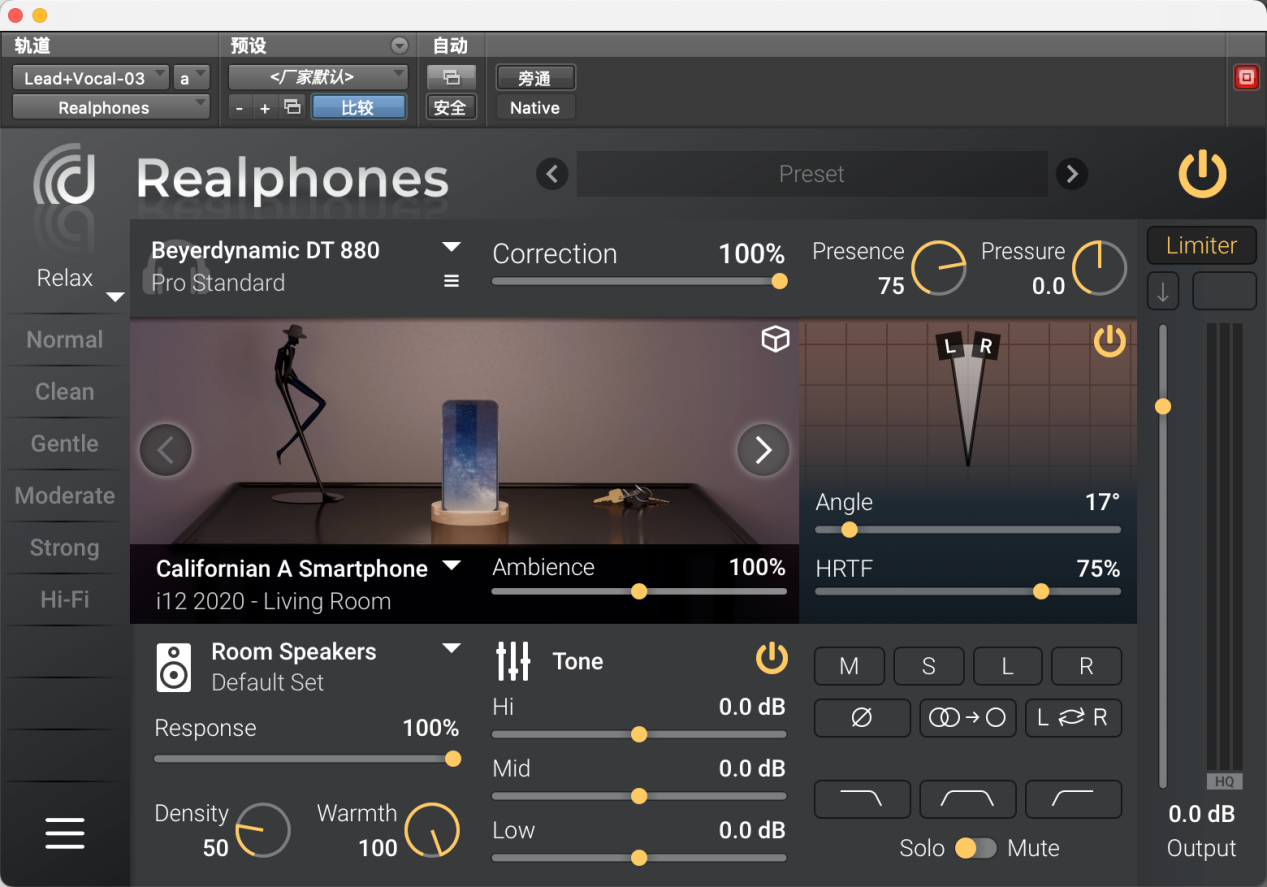Image resolution: width=1267 pixels, height=887 pixels.
Task: Open the Lead+Vocal-03 track selector
Action: (90, 78)
